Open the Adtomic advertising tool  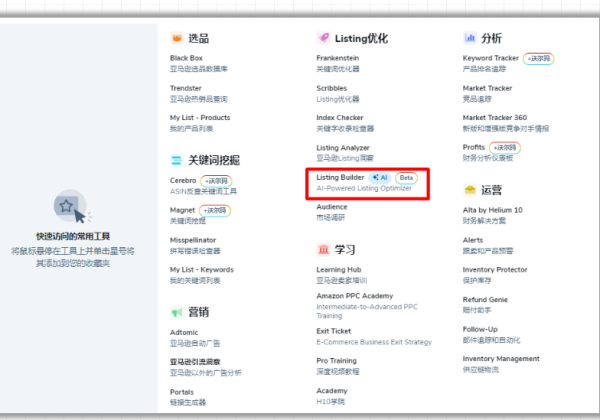[x=184, y=332]
